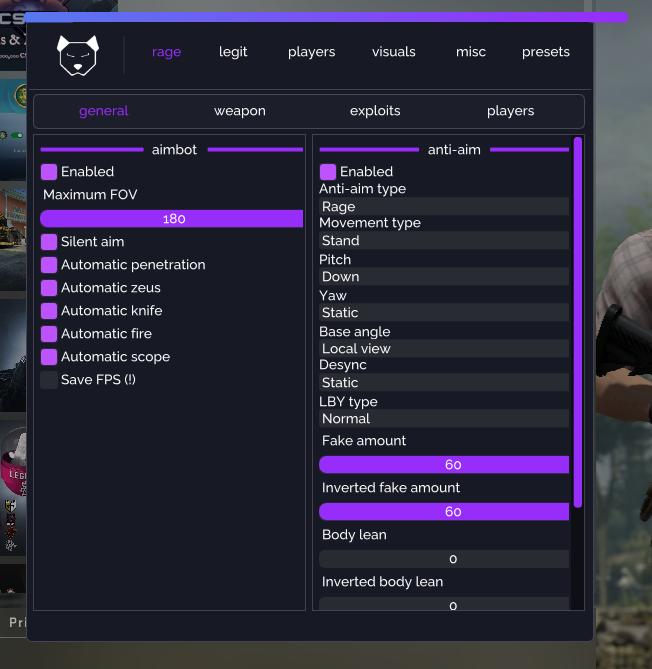The height and width of the screenshot is (669, 652).
Task: Disable Automatic knife option
Action: (49, 311)
